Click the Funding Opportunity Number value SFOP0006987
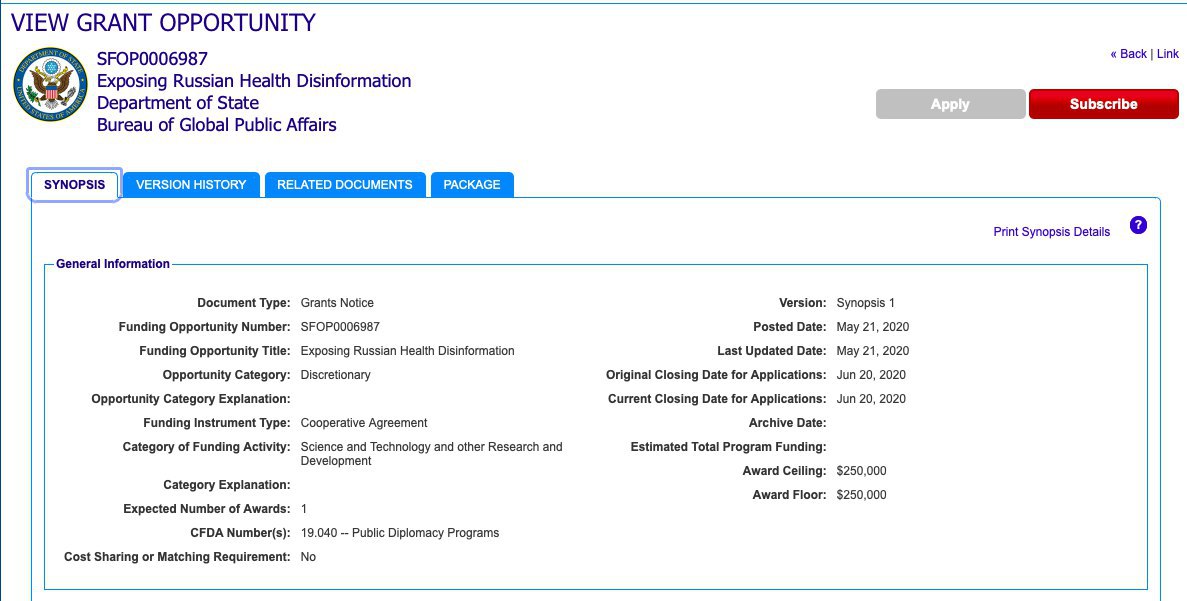The image size is (1187, 601). pos(340,327)
